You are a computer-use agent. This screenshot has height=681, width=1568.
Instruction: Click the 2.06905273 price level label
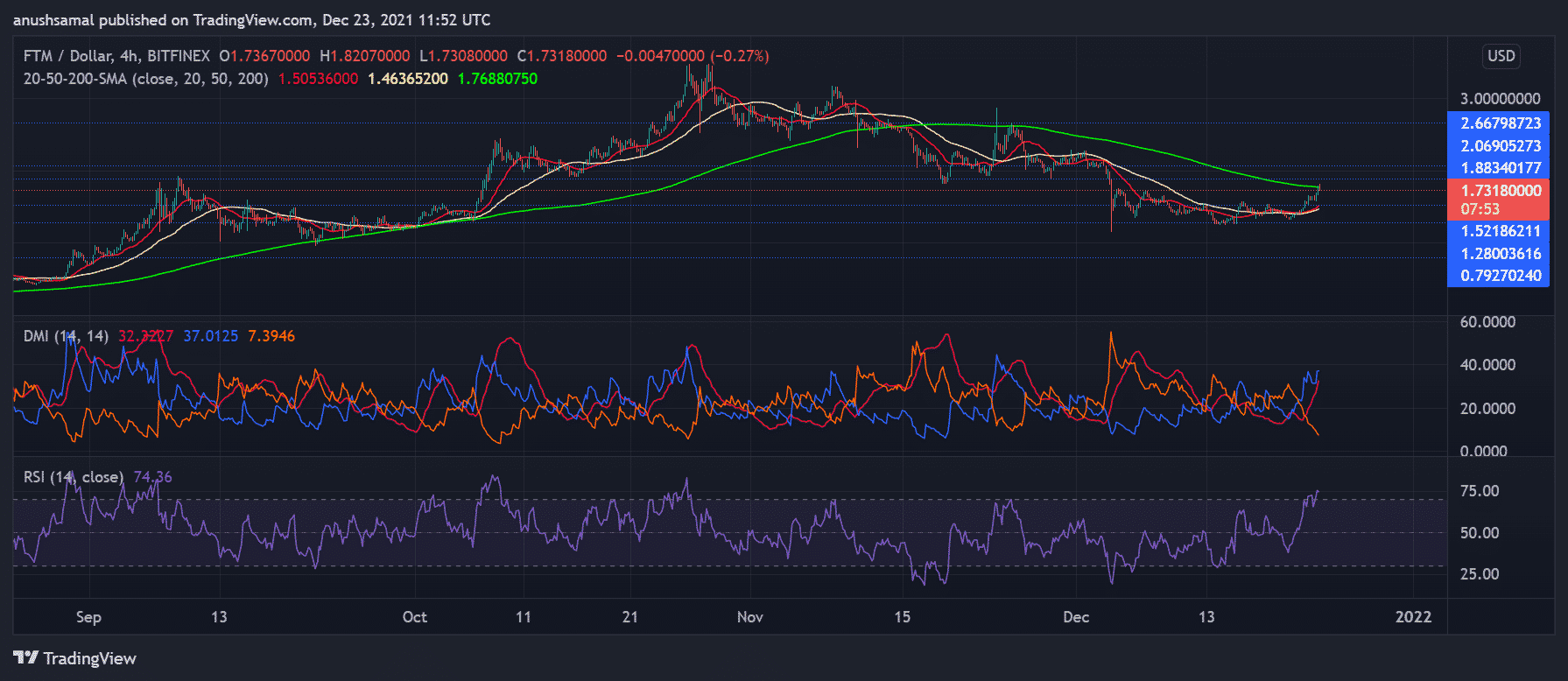(1500, 146)
